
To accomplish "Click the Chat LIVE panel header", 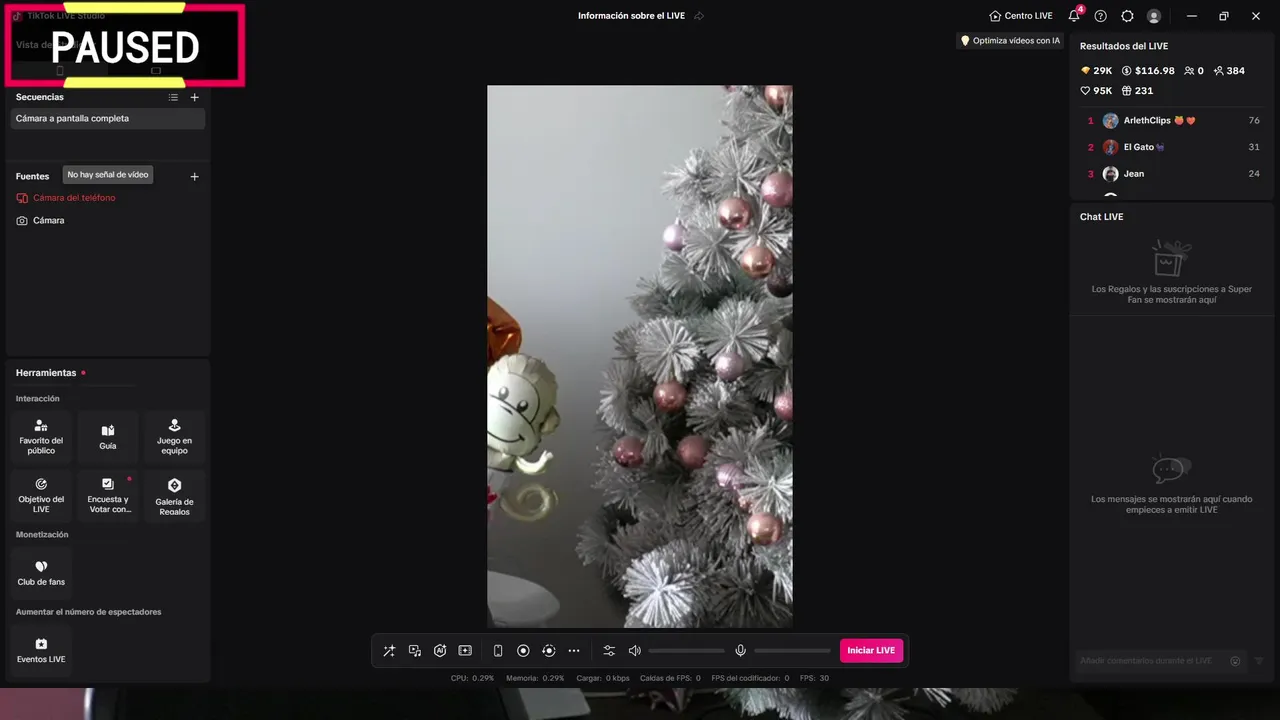I will point(1102,217).
